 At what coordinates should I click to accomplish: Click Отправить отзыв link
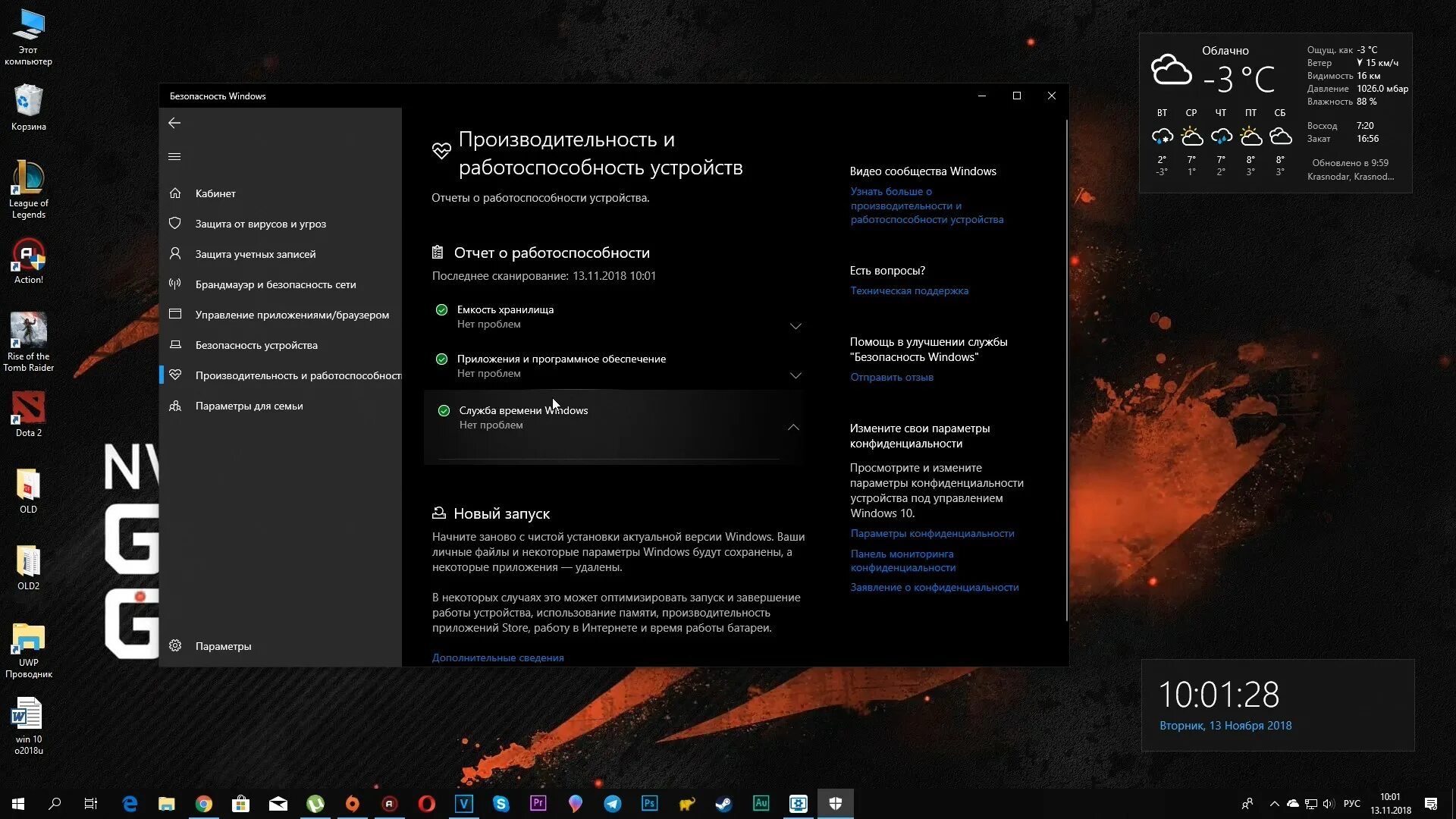tap(891, 377)
